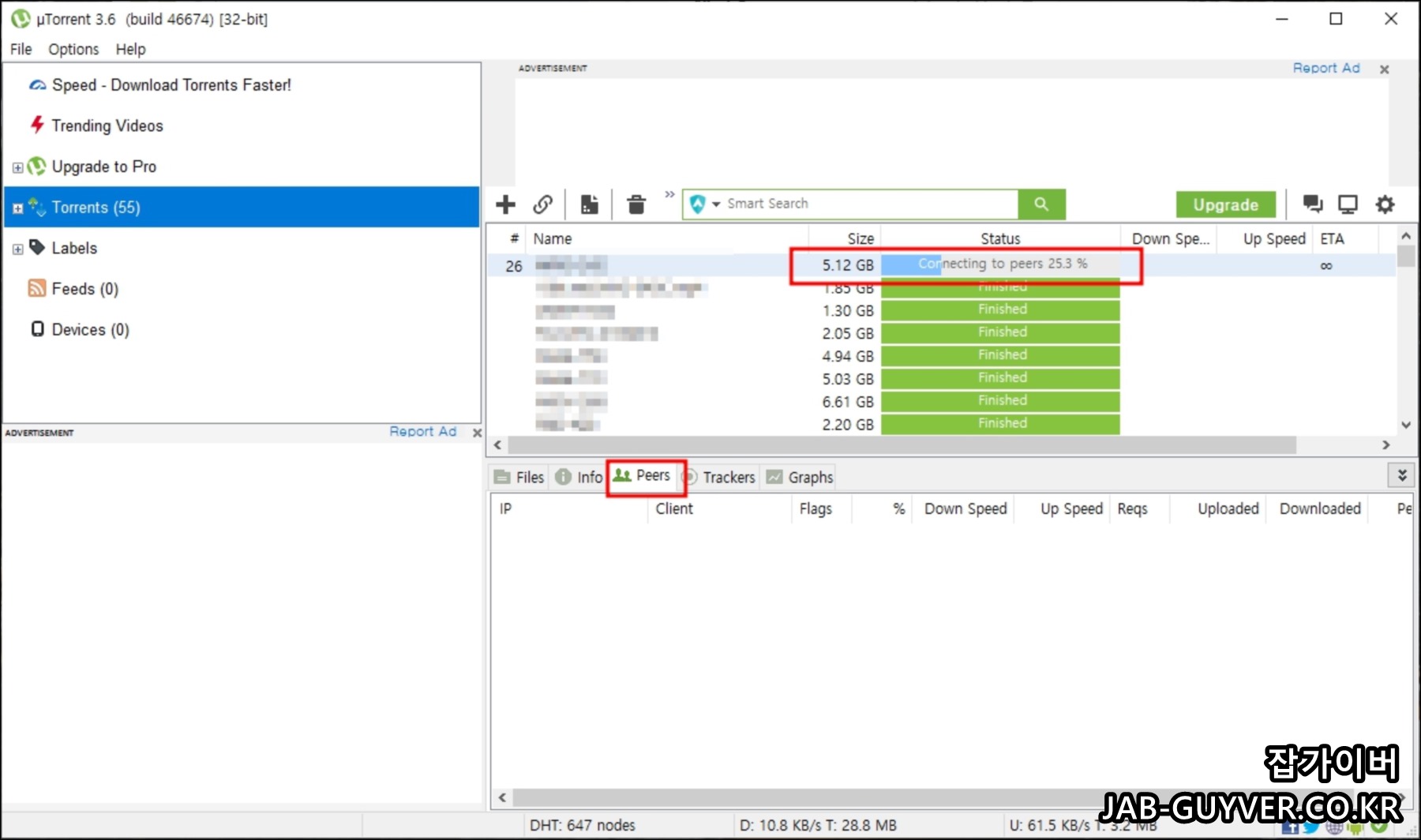Select Speed - Download Torrents Faster!
Screen dimensions: 1421x840
[171, 85]
